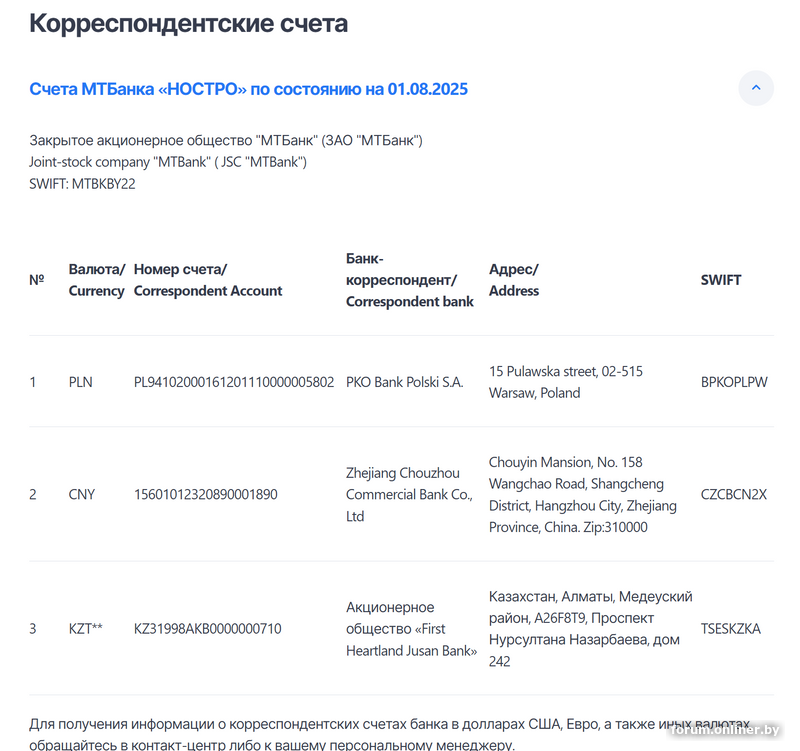Image resolution: width=800 pixels, height=751 pixels.
Task: Select the PLN account number cell
Action: [x=234, y=382]
